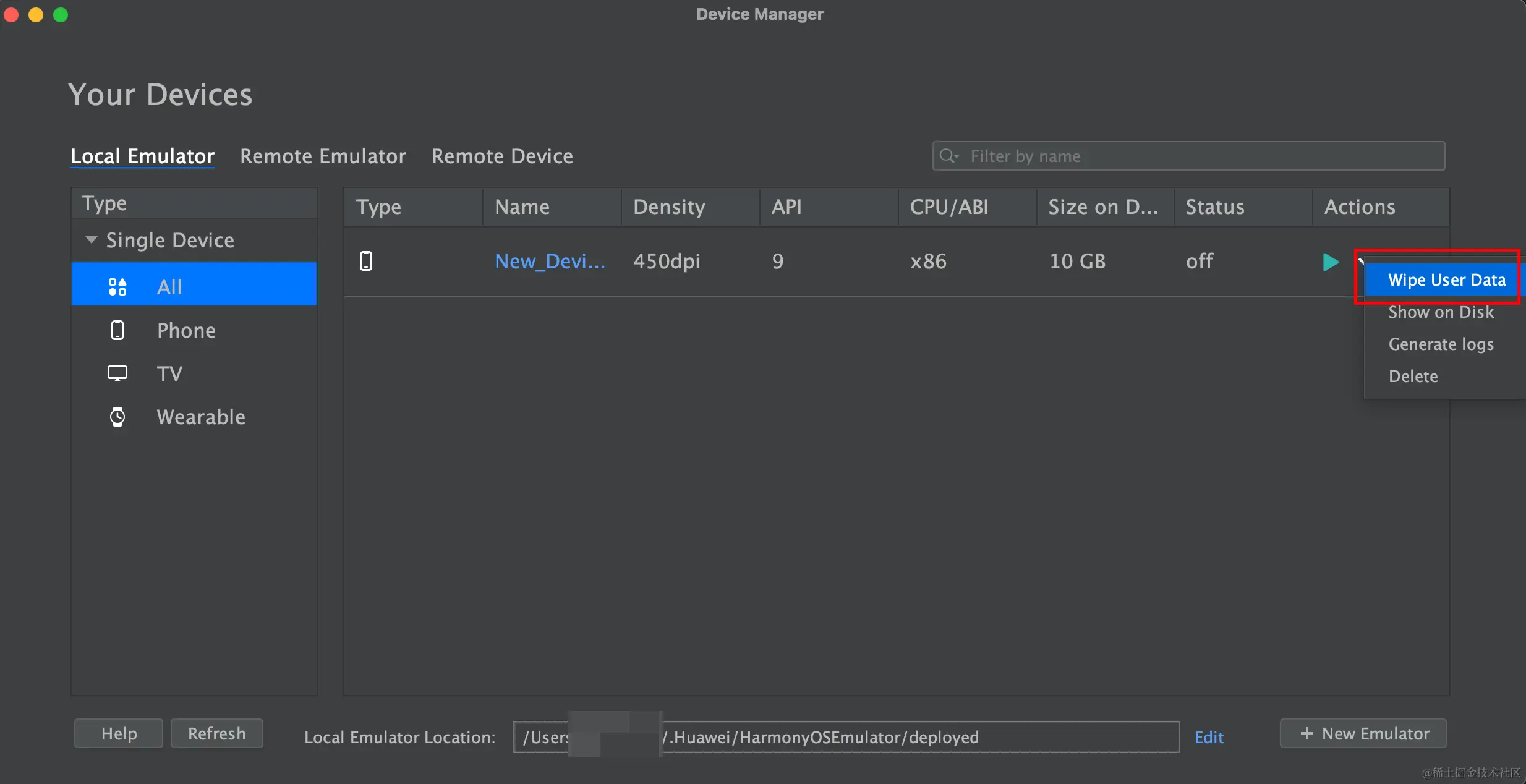Click the phone icon in the device row
The width and height of the screenshot is (1526, 784).
(x=366, y=261)
